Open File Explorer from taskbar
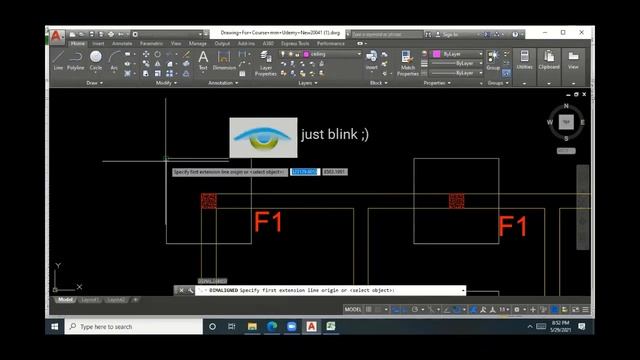This screenshot has height=360, width=640. pos(252,327)
